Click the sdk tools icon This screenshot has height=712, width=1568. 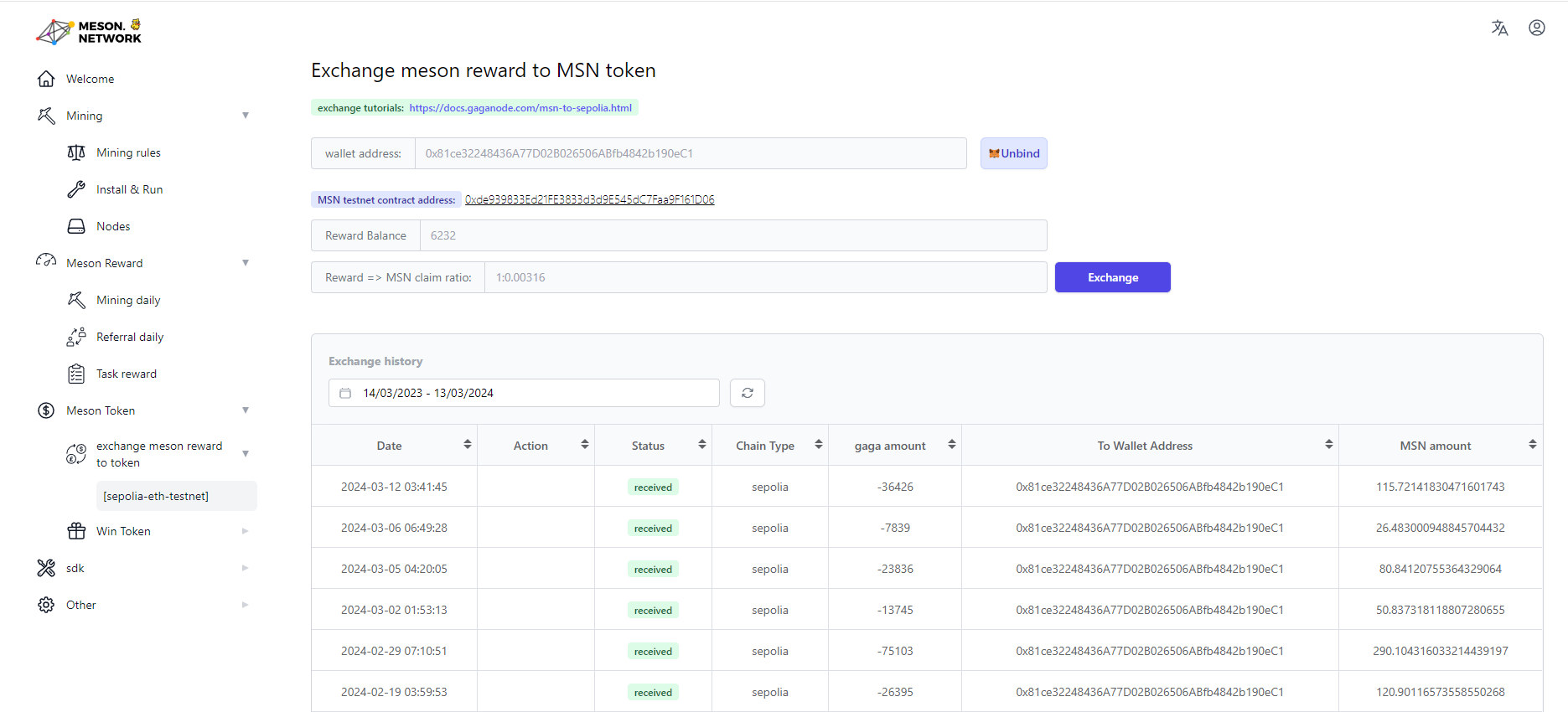point(46,568)
